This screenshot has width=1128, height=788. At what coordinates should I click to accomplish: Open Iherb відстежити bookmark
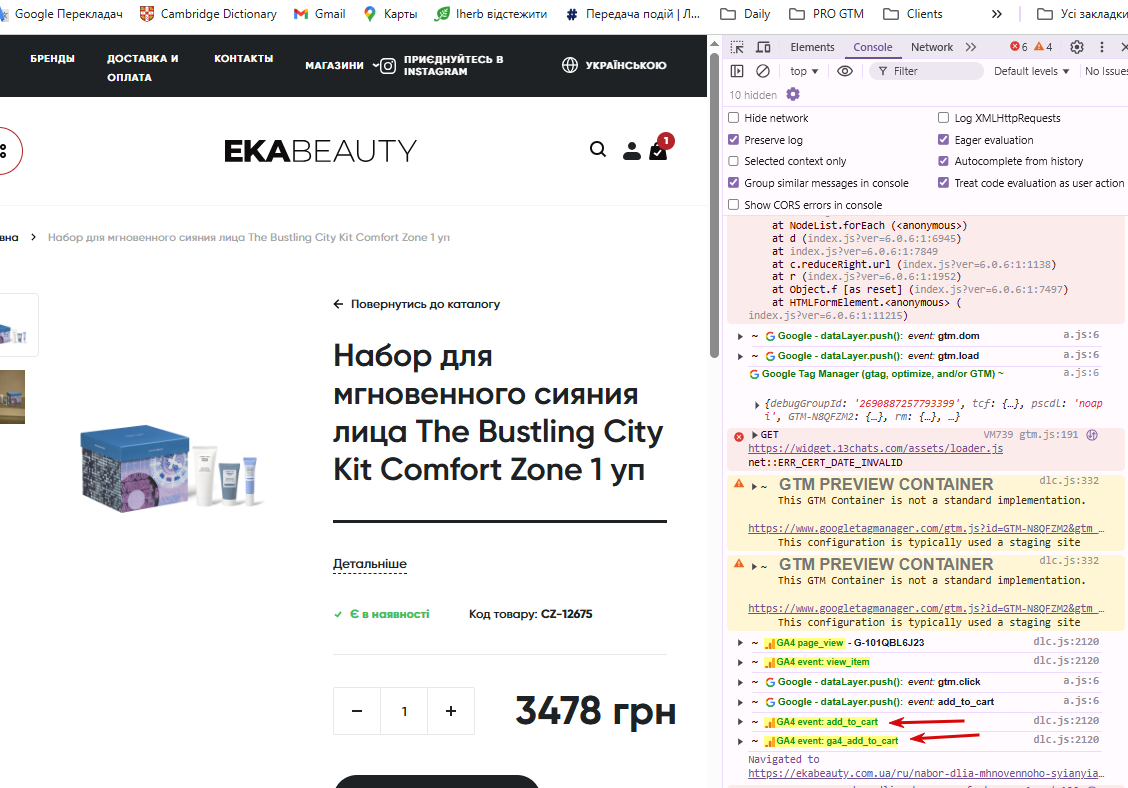click(x=491, y=14)
